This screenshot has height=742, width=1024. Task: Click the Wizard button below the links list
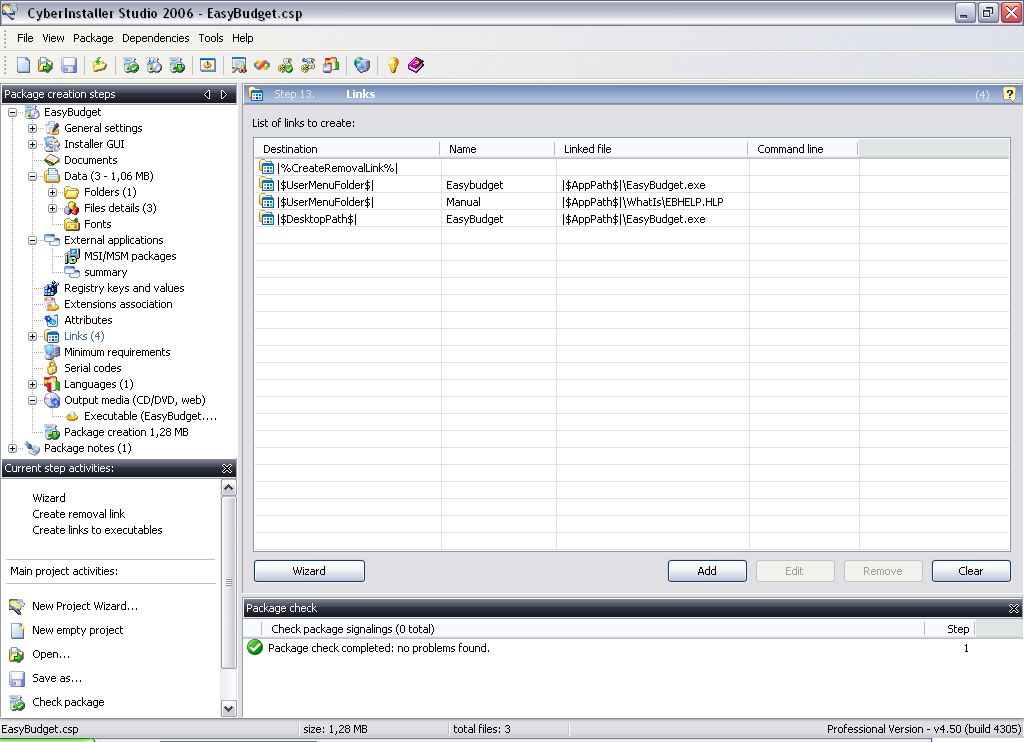click(309, 571)
